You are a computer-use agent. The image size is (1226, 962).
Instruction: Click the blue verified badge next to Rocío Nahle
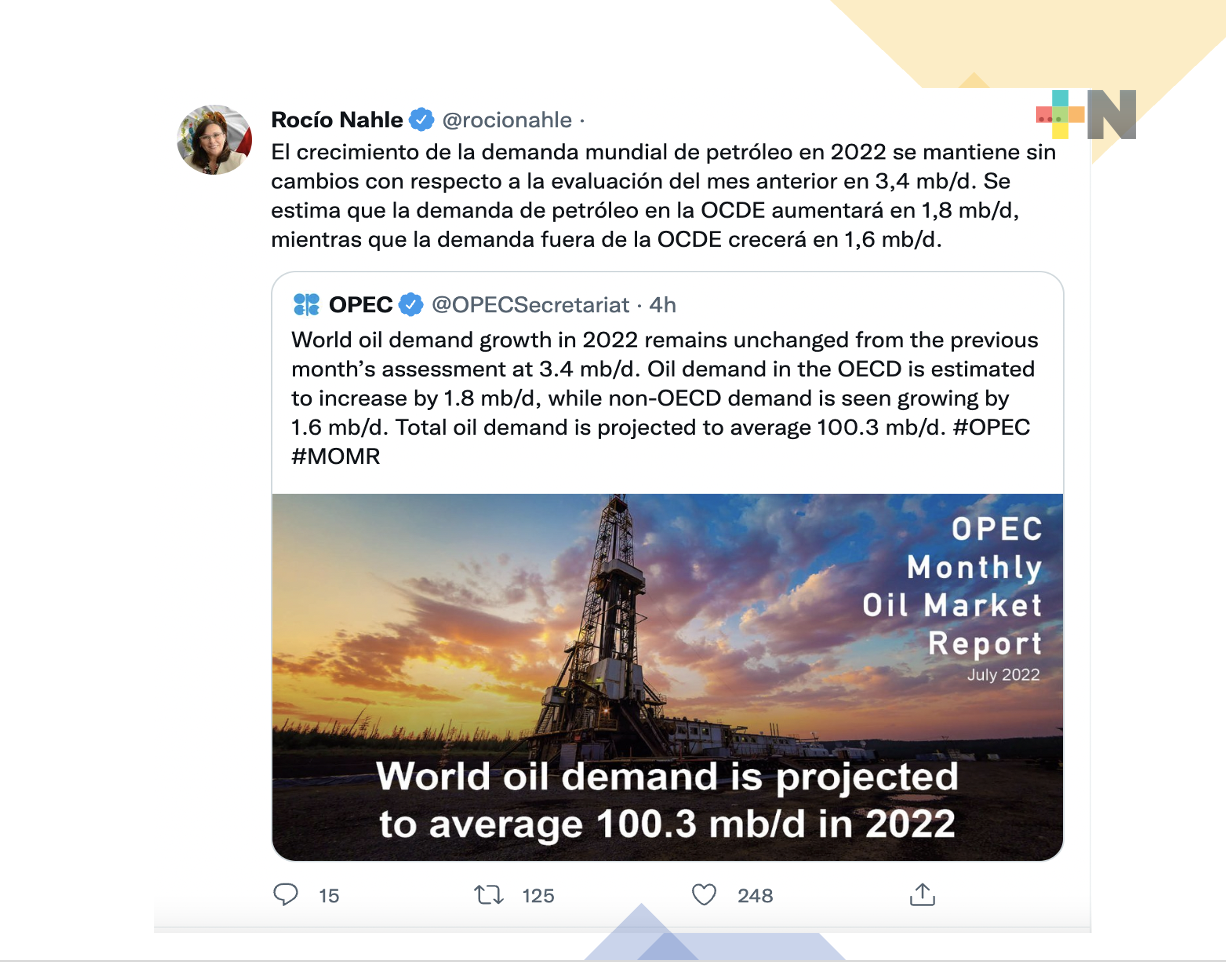coord(421,119)
